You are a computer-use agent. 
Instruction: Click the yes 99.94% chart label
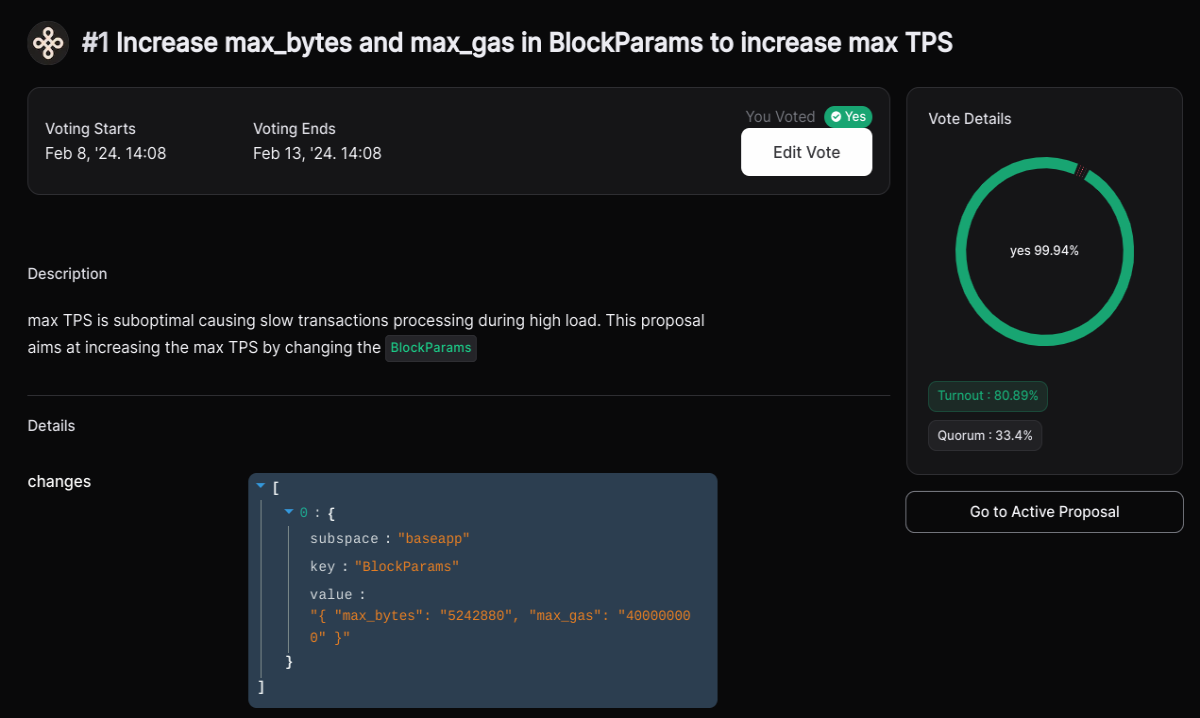click(x=1044, y=251)
